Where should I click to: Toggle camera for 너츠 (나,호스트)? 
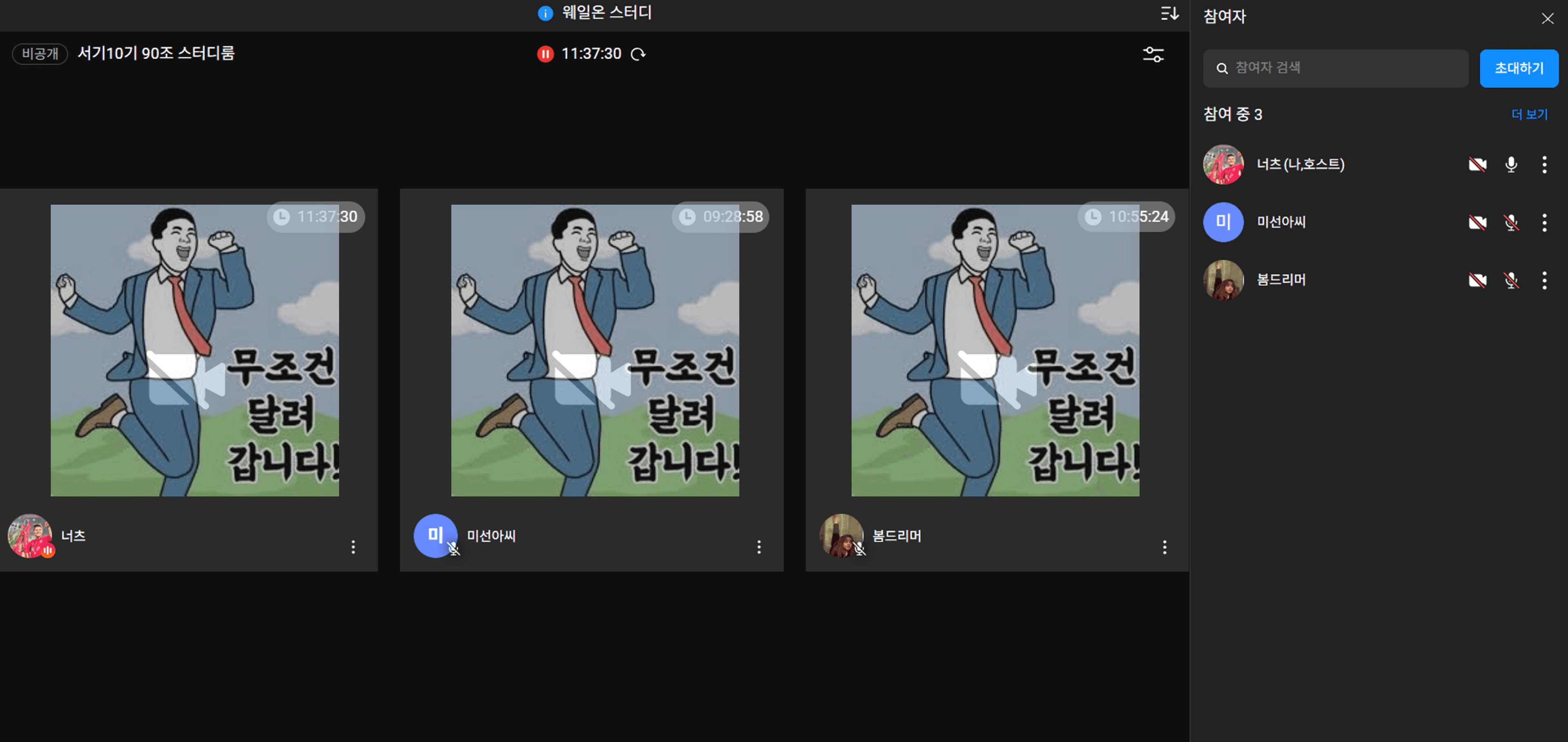coord(1477,164)
